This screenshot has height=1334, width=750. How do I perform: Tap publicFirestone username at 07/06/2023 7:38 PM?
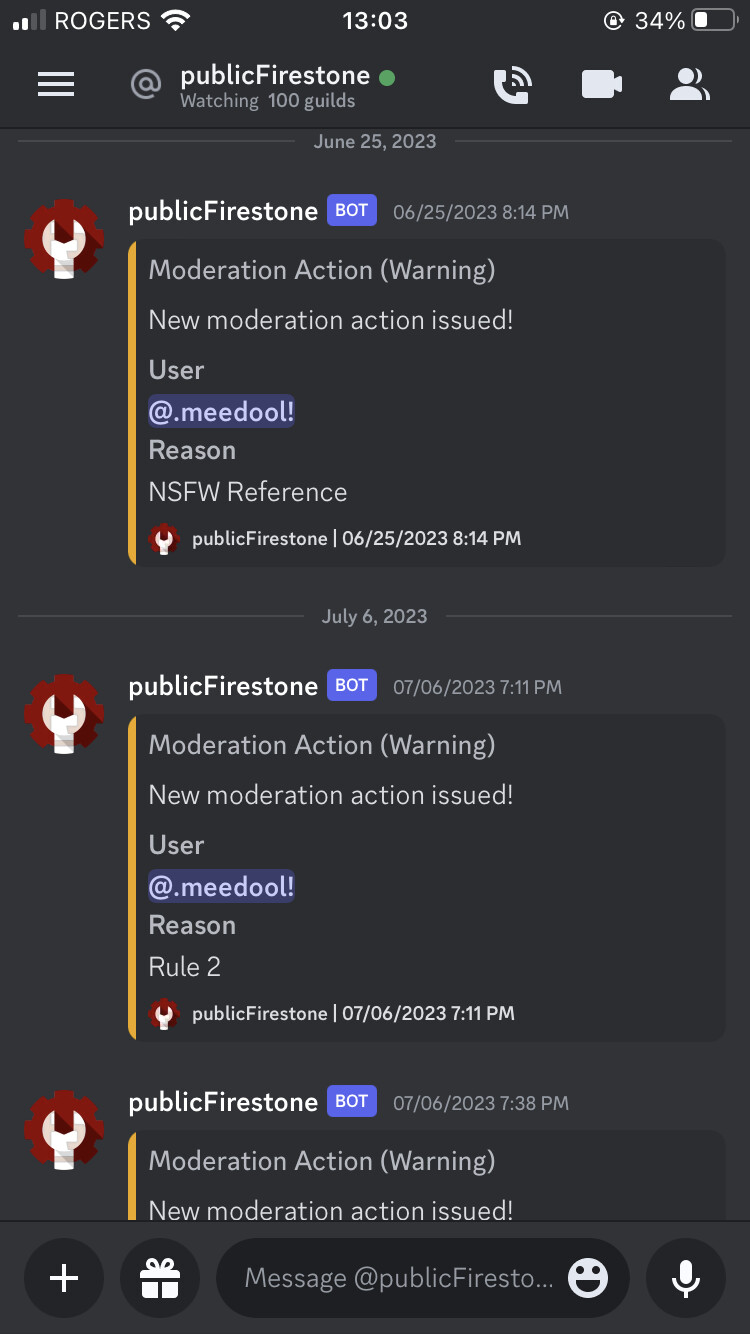(x=223, y=1102)
